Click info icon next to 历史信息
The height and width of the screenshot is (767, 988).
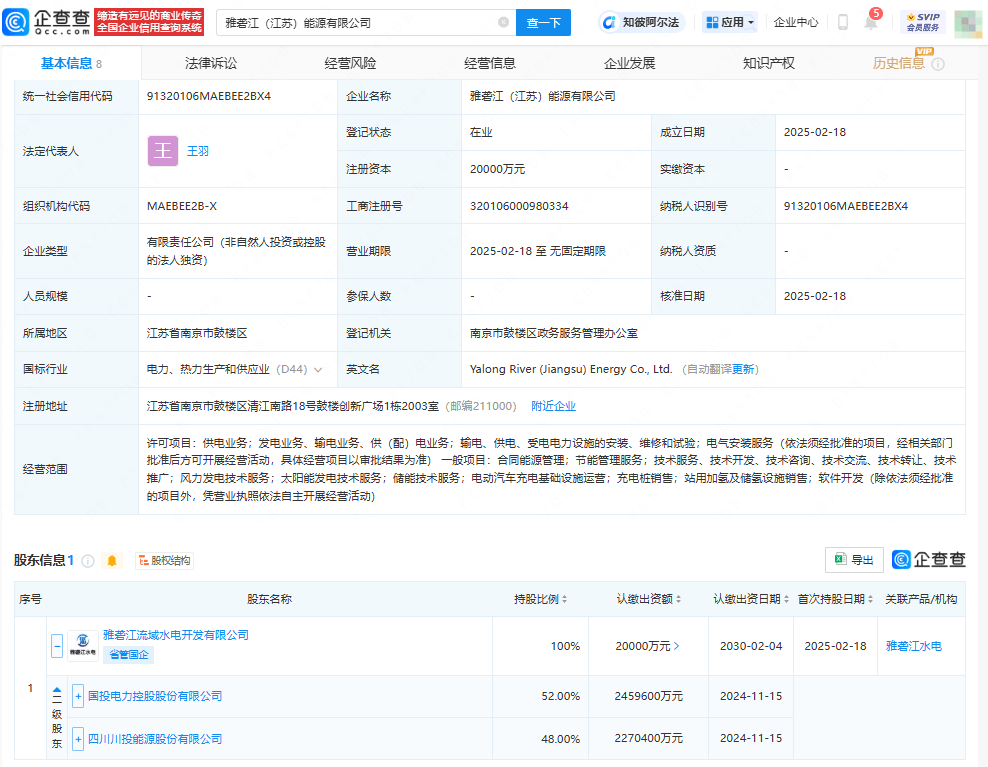point(938,64)
